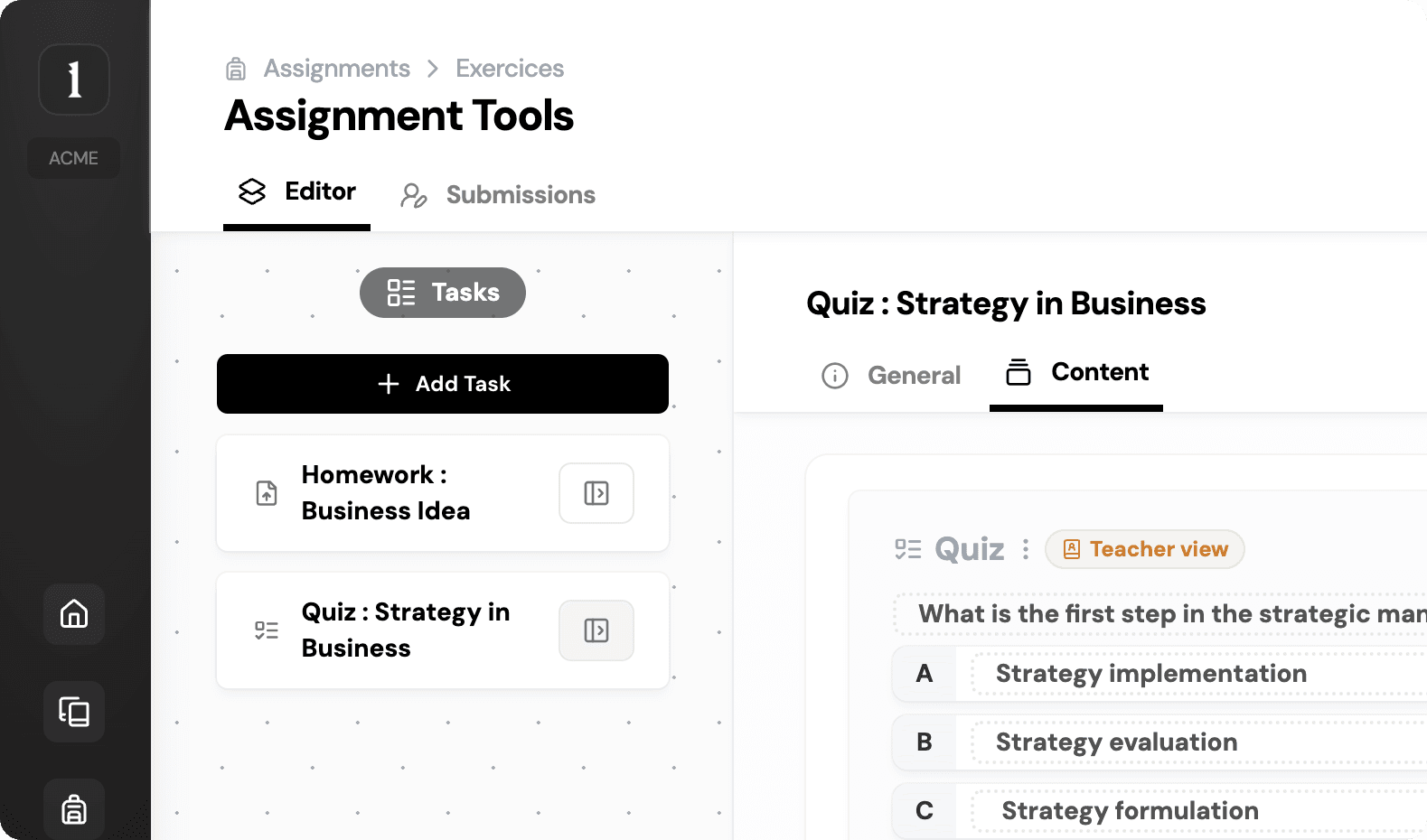Select answer option B

click(x=925, y=742)
